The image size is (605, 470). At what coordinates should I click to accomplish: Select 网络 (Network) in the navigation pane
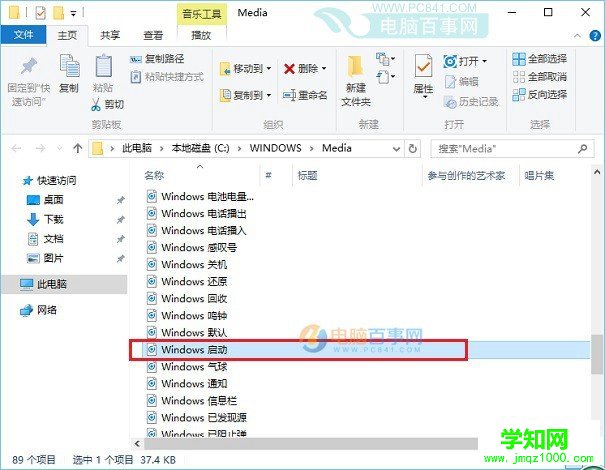pyautogui.click(x=39, y=310)
